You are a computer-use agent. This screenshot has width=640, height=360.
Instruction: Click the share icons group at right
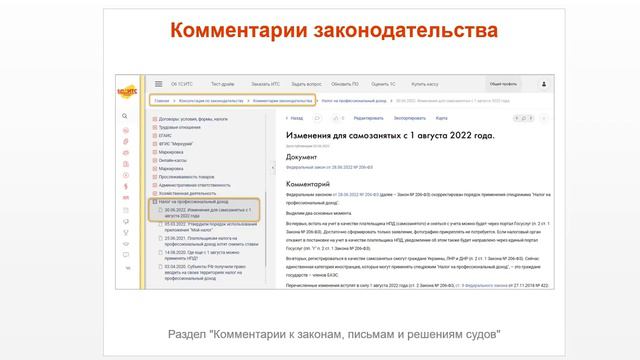tap(523, 118)
